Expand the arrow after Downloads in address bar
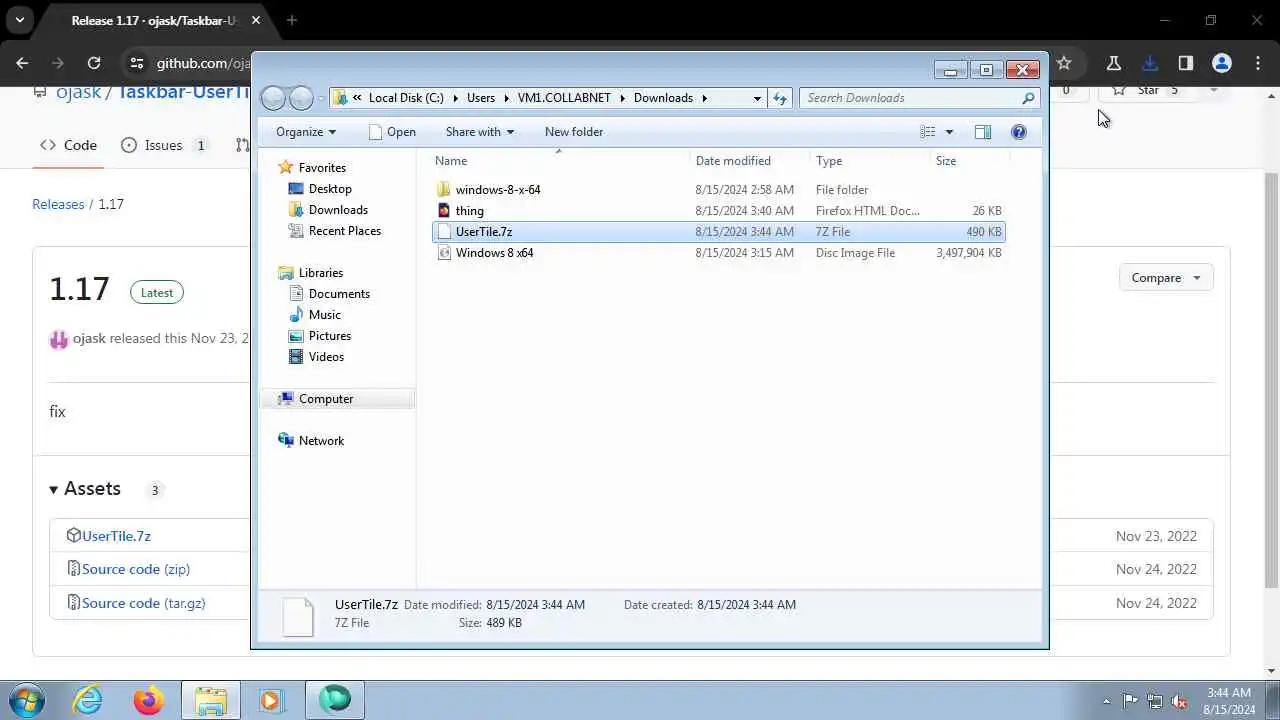The width and height of the screenshot is (1280, 720). (x=704, y=98)
